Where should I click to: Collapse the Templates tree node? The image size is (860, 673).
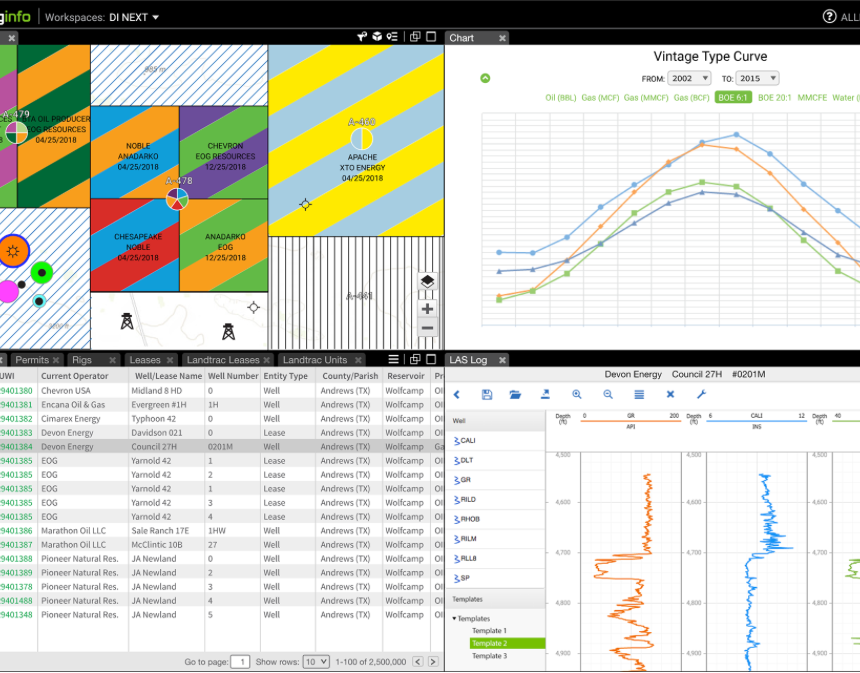tap(454, 618)
